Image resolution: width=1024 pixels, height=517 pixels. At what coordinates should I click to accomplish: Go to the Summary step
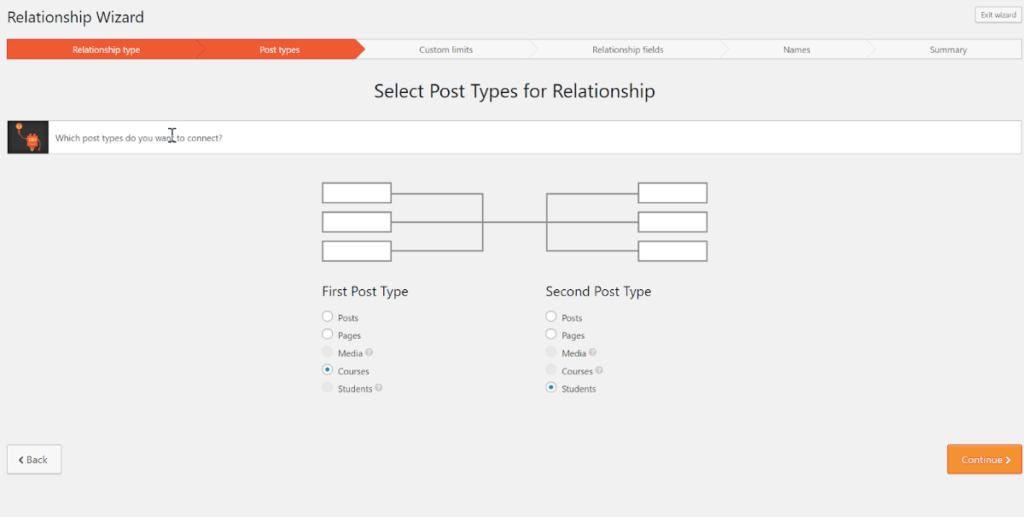tap(948, 50)
